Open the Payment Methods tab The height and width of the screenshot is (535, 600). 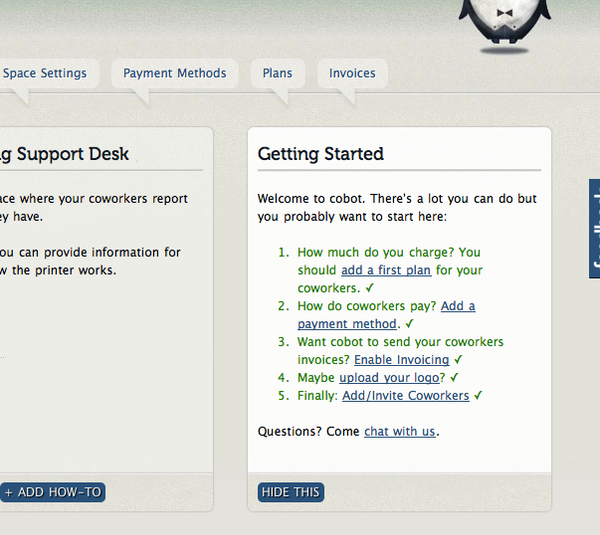tap(174, 73)
